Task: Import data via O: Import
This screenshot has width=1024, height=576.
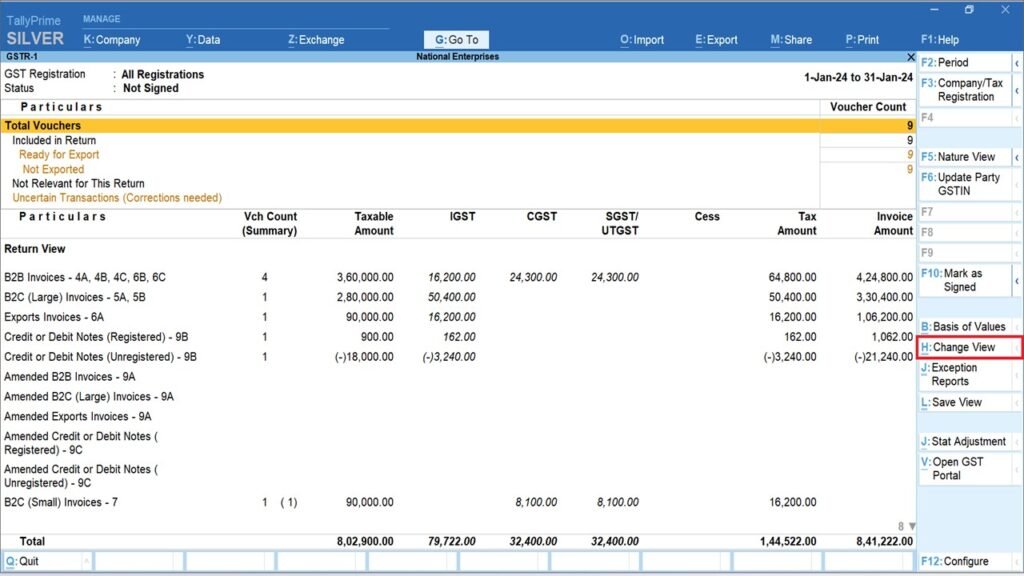Action: coord(641,40)
